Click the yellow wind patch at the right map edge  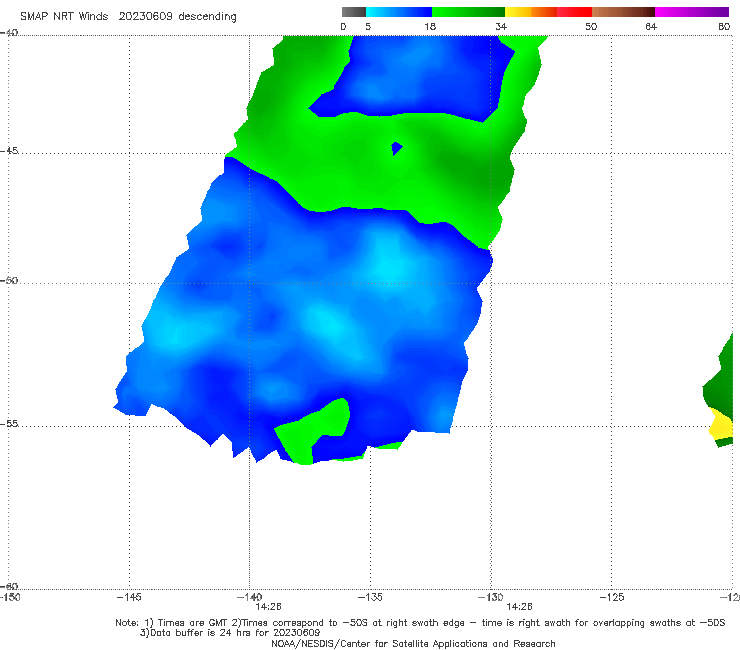(x=722, y=424)
